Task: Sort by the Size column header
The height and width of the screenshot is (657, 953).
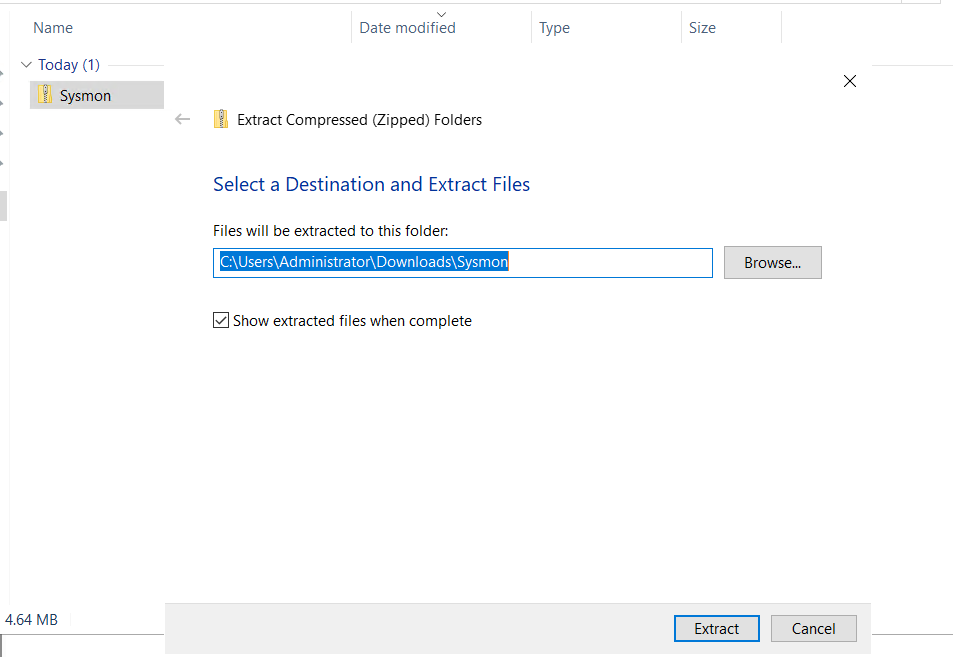Action: coord(702,28)
